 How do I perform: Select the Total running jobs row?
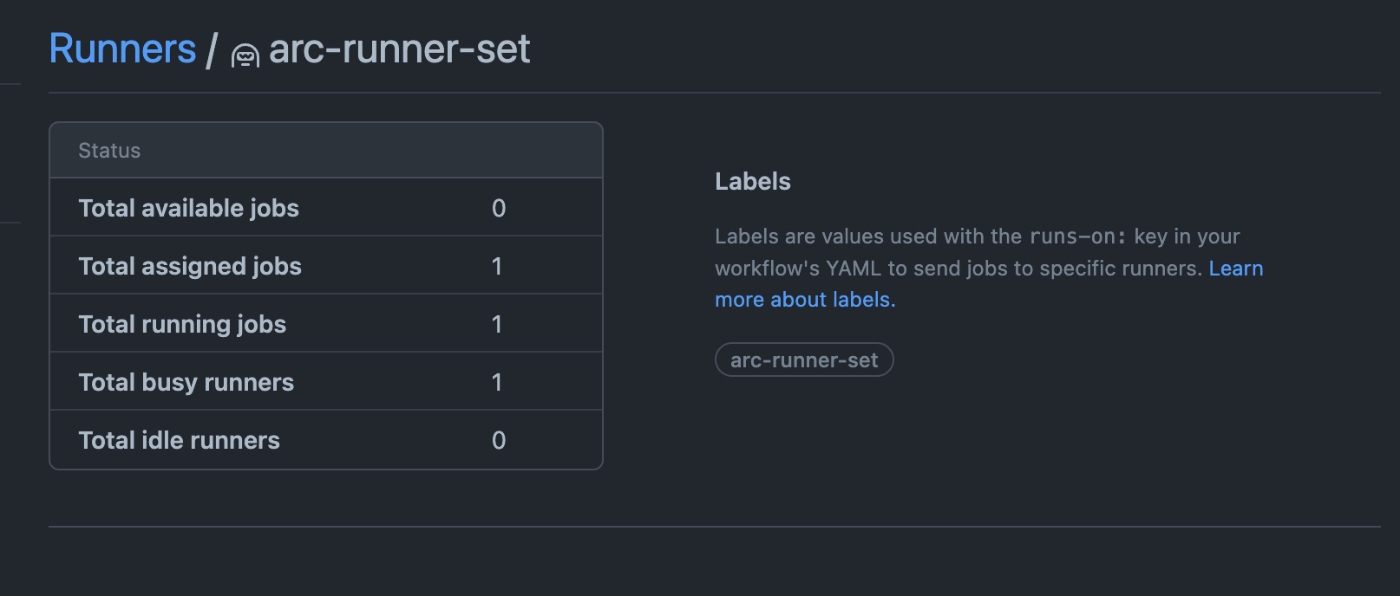(x=326, y=324)
